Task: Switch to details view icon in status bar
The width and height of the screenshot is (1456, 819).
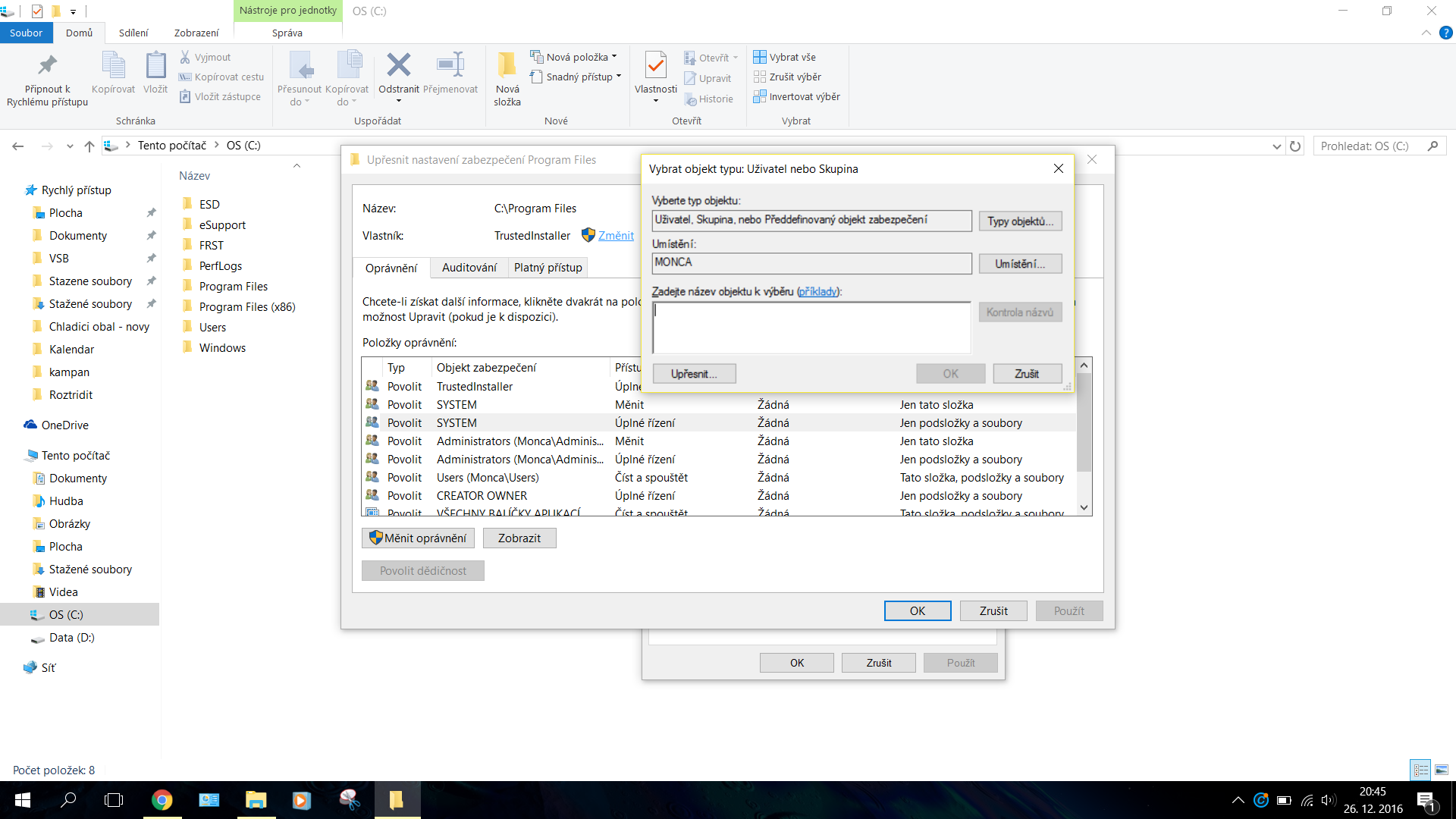Action: 1420,770
